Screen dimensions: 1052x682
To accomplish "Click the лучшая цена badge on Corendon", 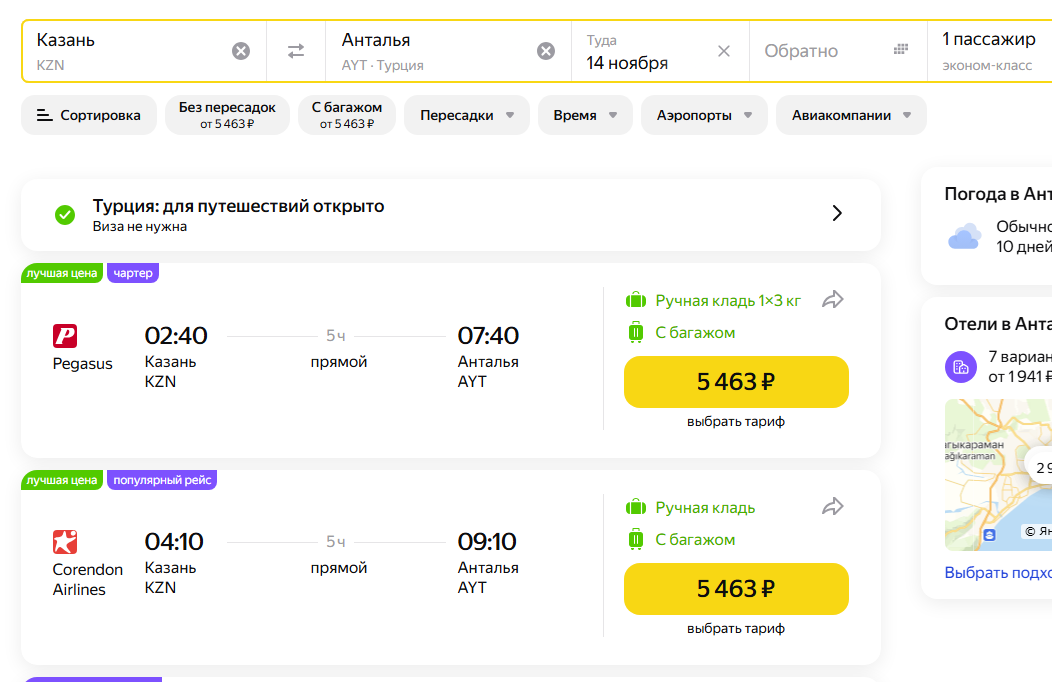I will point(62,480).
